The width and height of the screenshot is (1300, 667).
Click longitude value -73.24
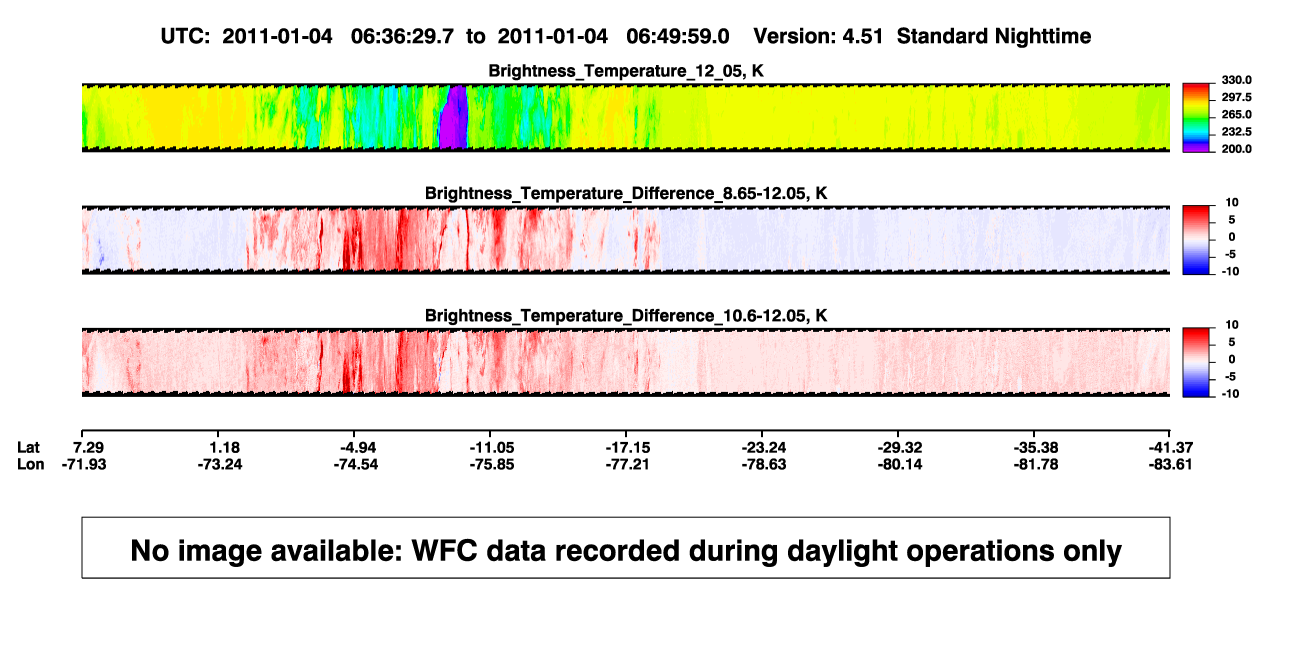(x=222, y=464)
